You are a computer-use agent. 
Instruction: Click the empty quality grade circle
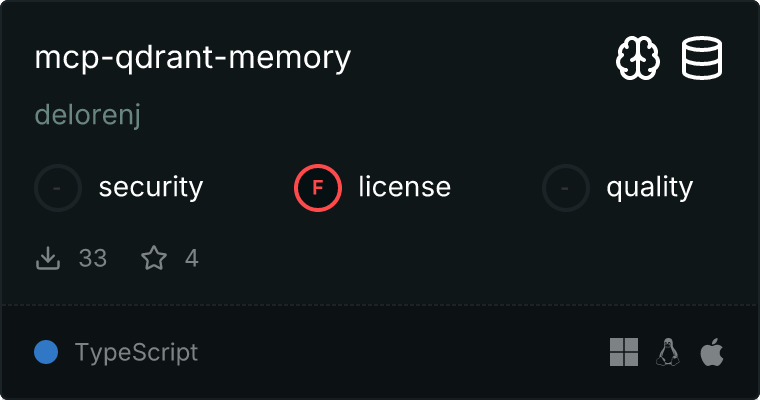point(566,187)
